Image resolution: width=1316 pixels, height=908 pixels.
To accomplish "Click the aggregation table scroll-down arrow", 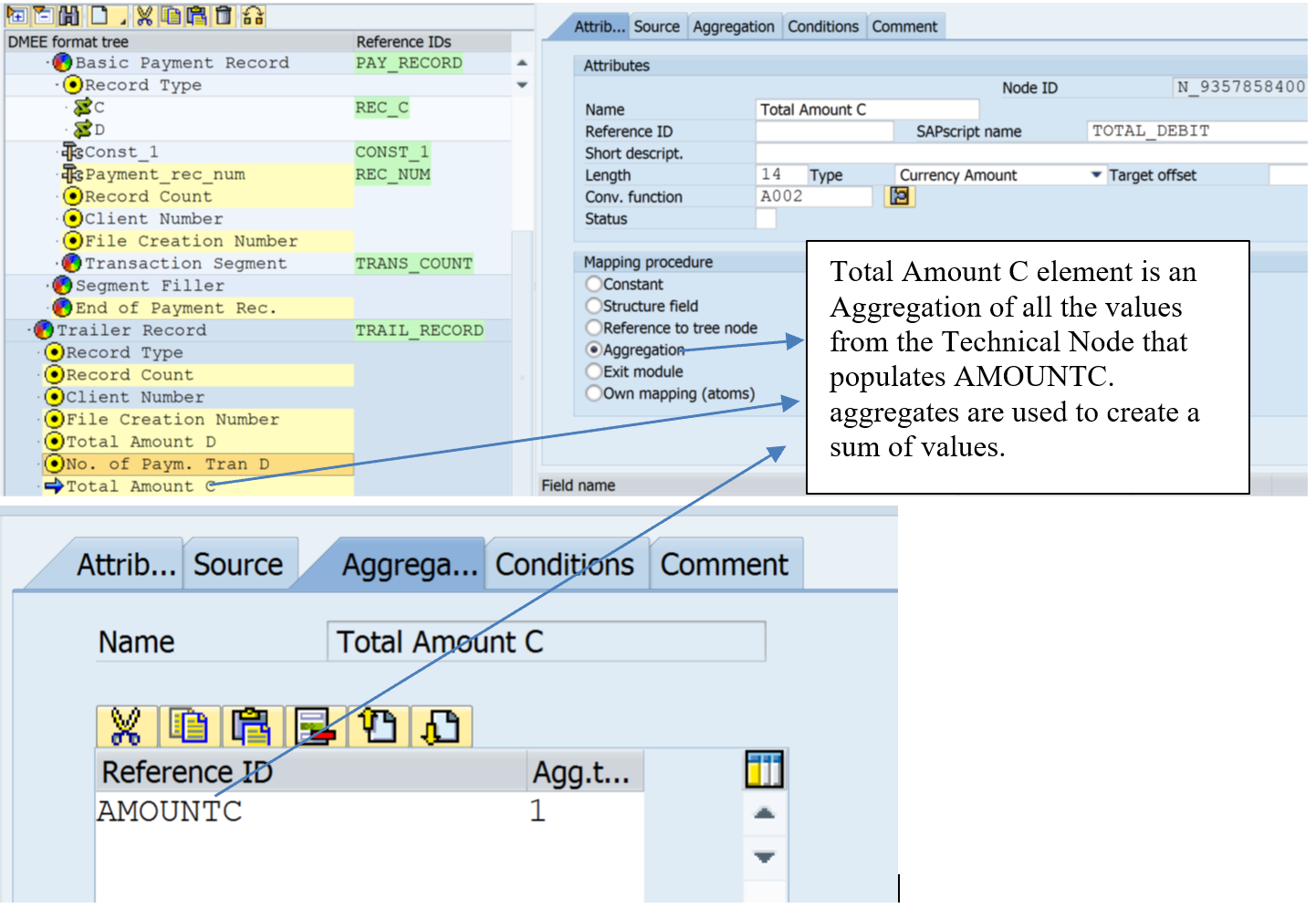I will point(765,857).
